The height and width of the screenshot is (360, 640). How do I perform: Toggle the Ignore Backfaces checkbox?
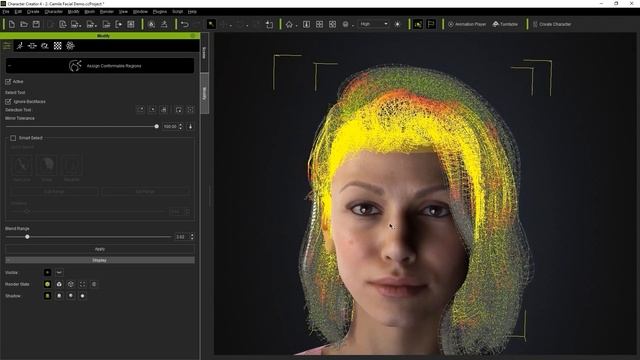click(8, 101)
